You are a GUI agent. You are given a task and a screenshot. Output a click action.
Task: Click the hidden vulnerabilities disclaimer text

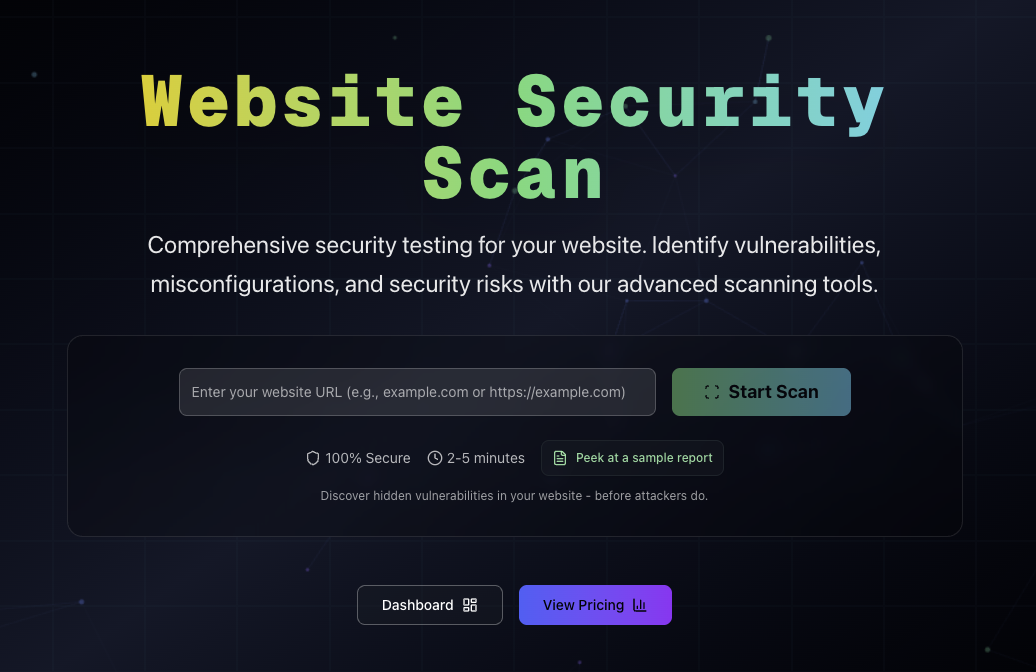514,495
